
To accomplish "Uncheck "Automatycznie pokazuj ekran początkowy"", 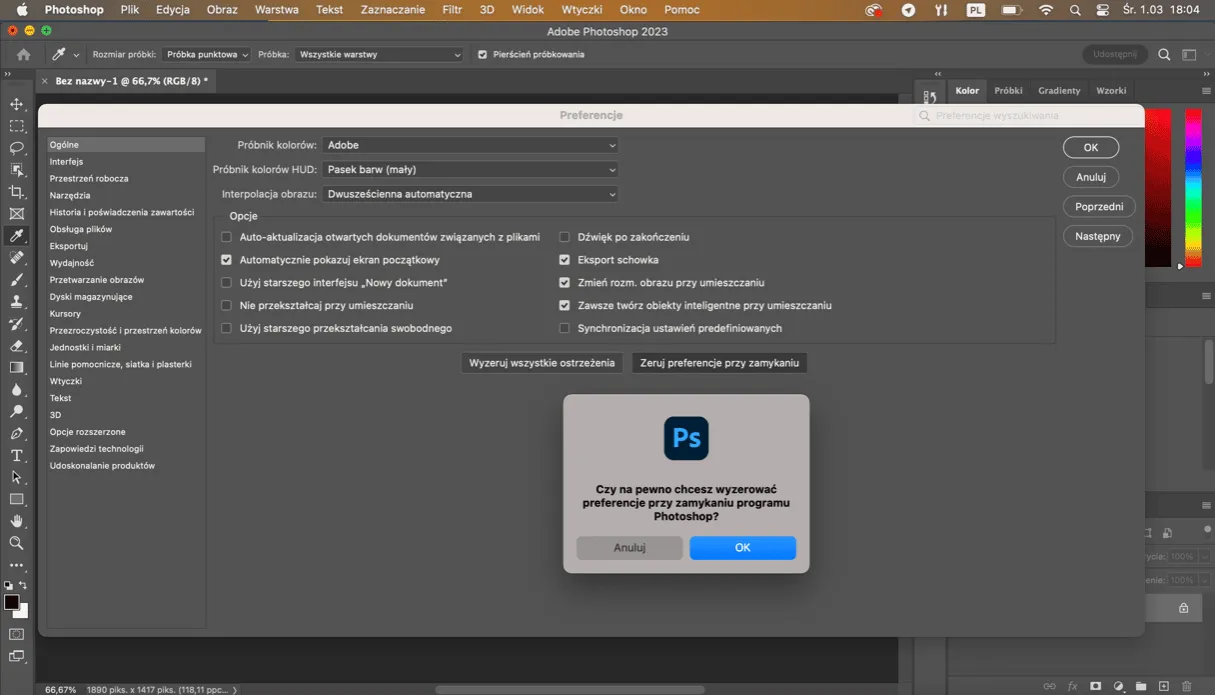I will [x=226, y=258].
